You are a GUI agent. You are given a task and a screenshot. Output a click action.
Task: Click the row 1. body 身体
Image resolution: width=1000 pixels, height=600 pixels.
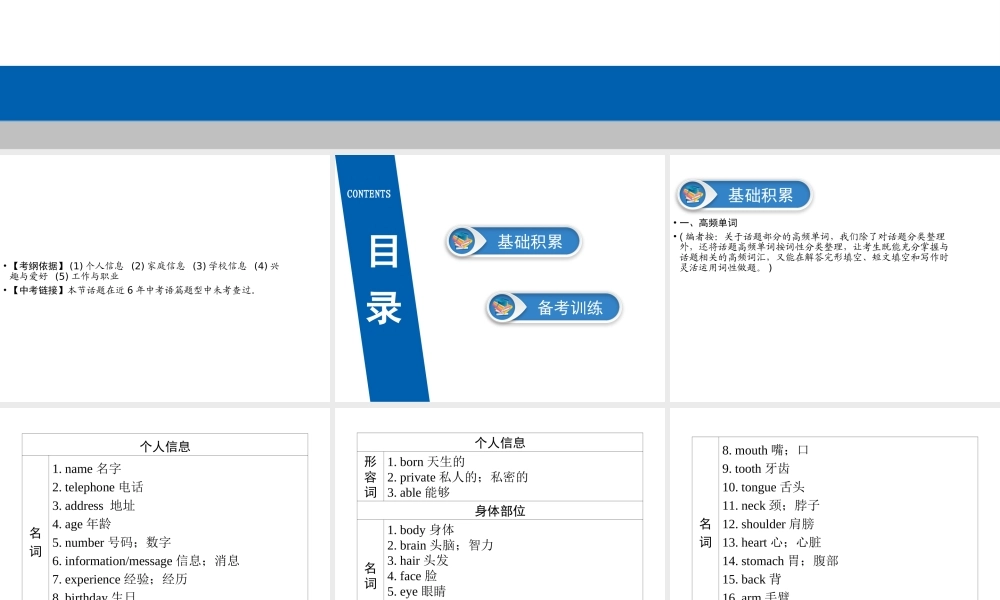pos(421,530)
